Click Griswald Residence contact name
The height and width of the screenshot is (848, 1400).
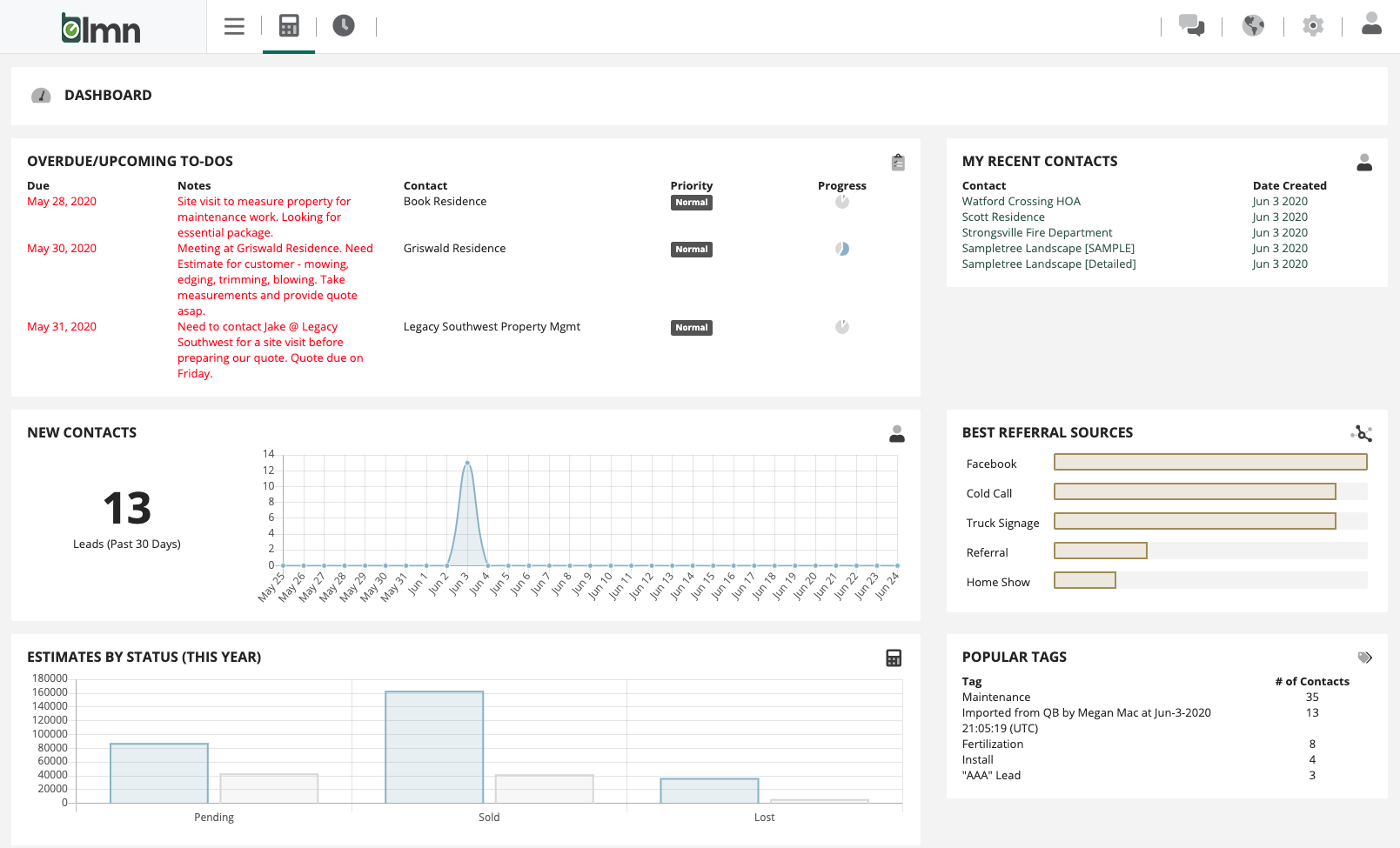click(454, 249)
